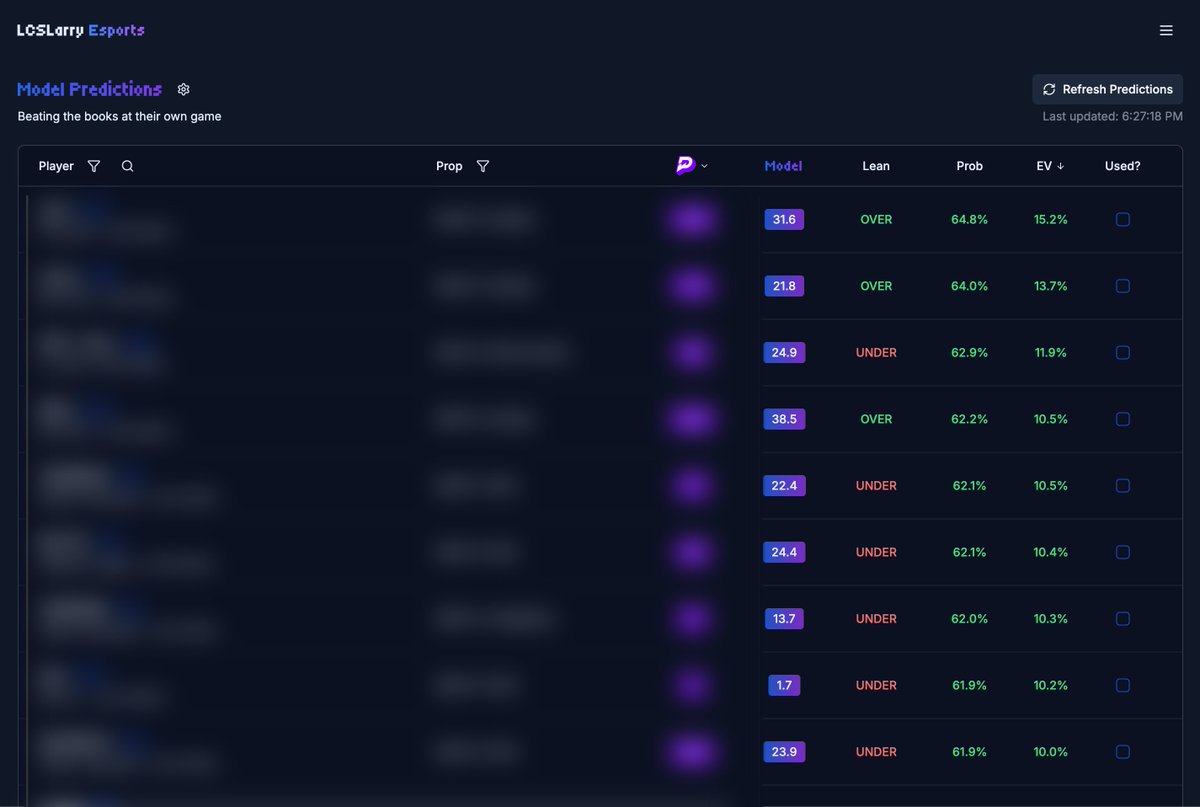The image size is (1200, 807).
Task: Click OVER lean in 31.6 row
Action: pyautogui.click(x=876, y=219)
